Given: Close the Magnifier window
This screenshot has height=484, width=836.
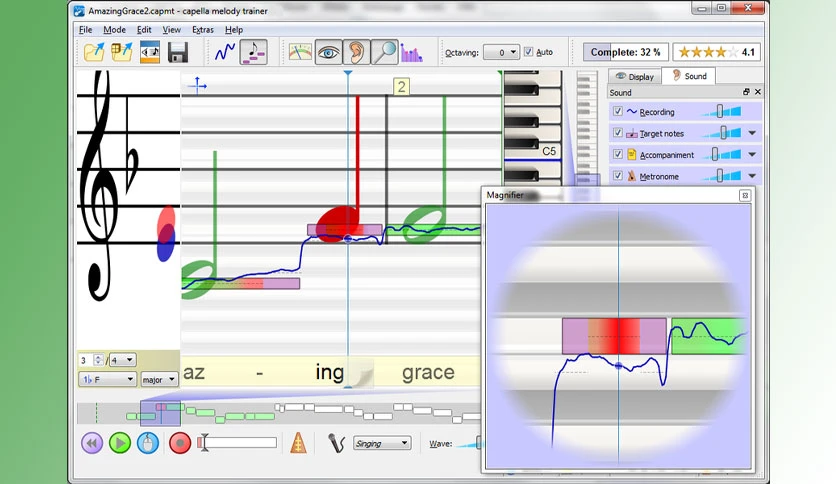Looking at the screenshot, I should (x=745, y=196).
